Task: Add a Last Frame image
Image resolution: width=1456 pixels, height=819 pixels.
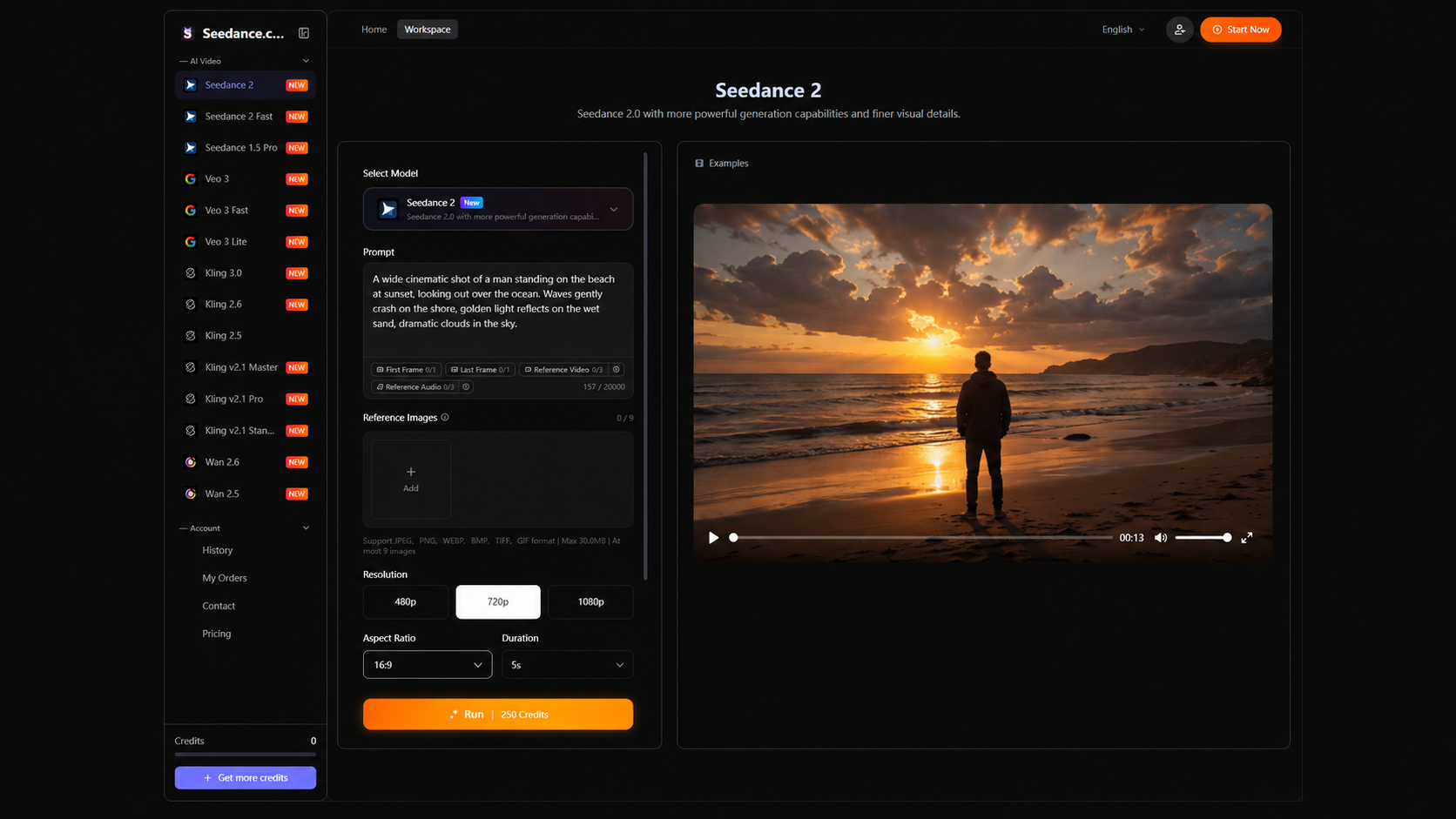Action: [480, 369]
